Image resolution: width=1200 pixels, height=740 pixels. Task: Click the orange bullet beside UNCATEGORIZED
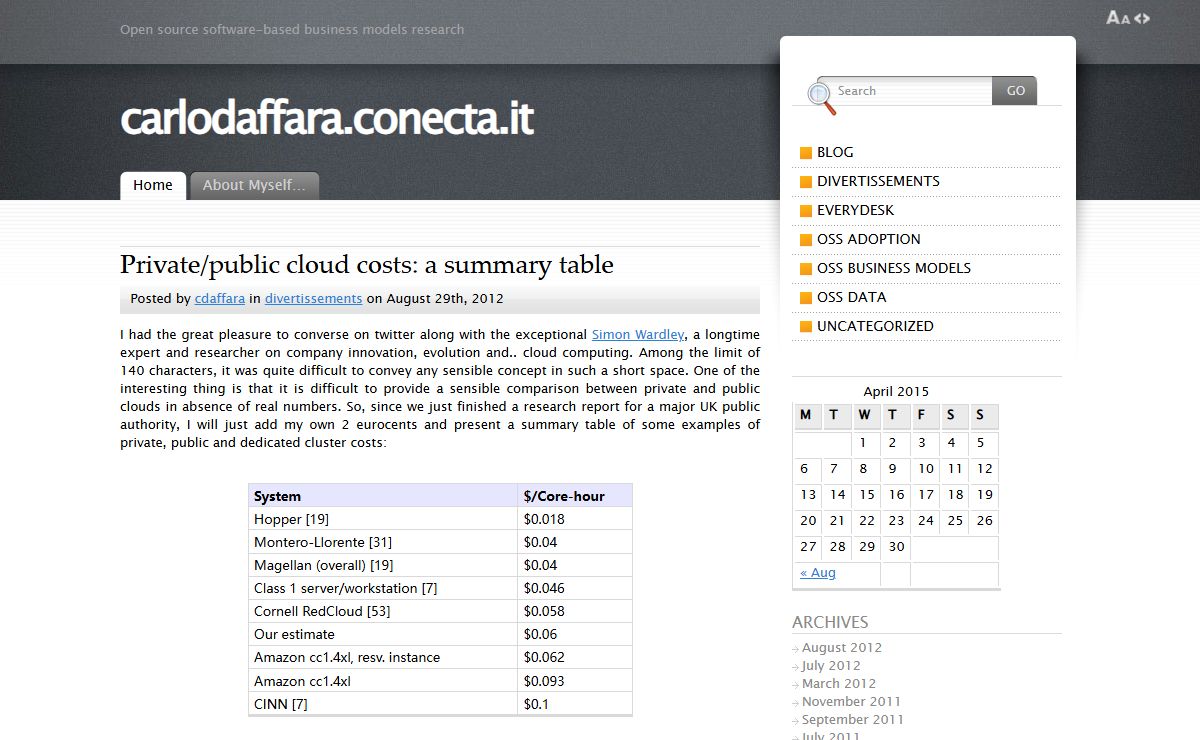coord(806,327)
